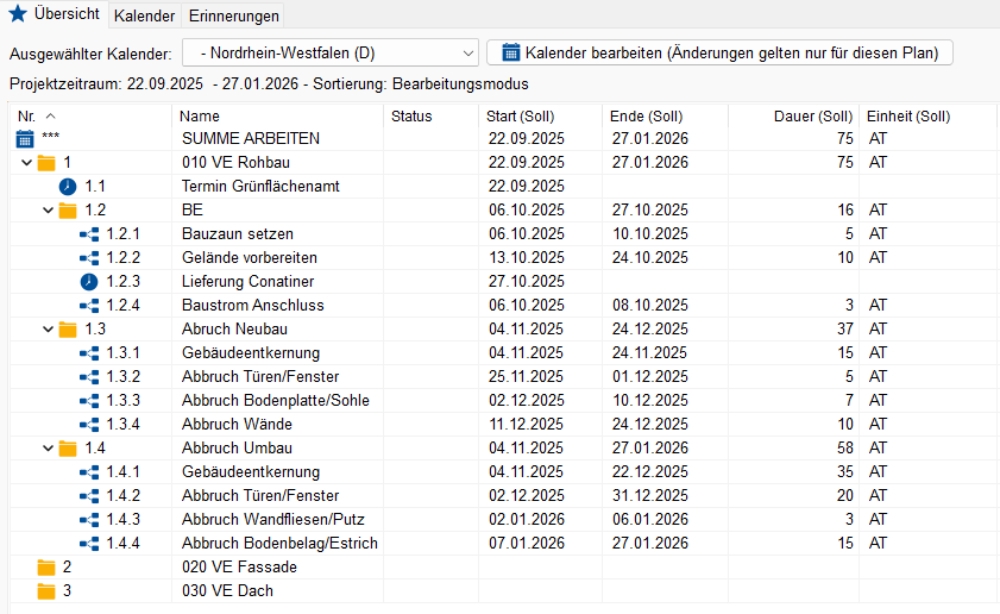1000x614 pixels.
Task: Select the Termin Grünflächenamt name cell
Action: [x=277, y=186]
